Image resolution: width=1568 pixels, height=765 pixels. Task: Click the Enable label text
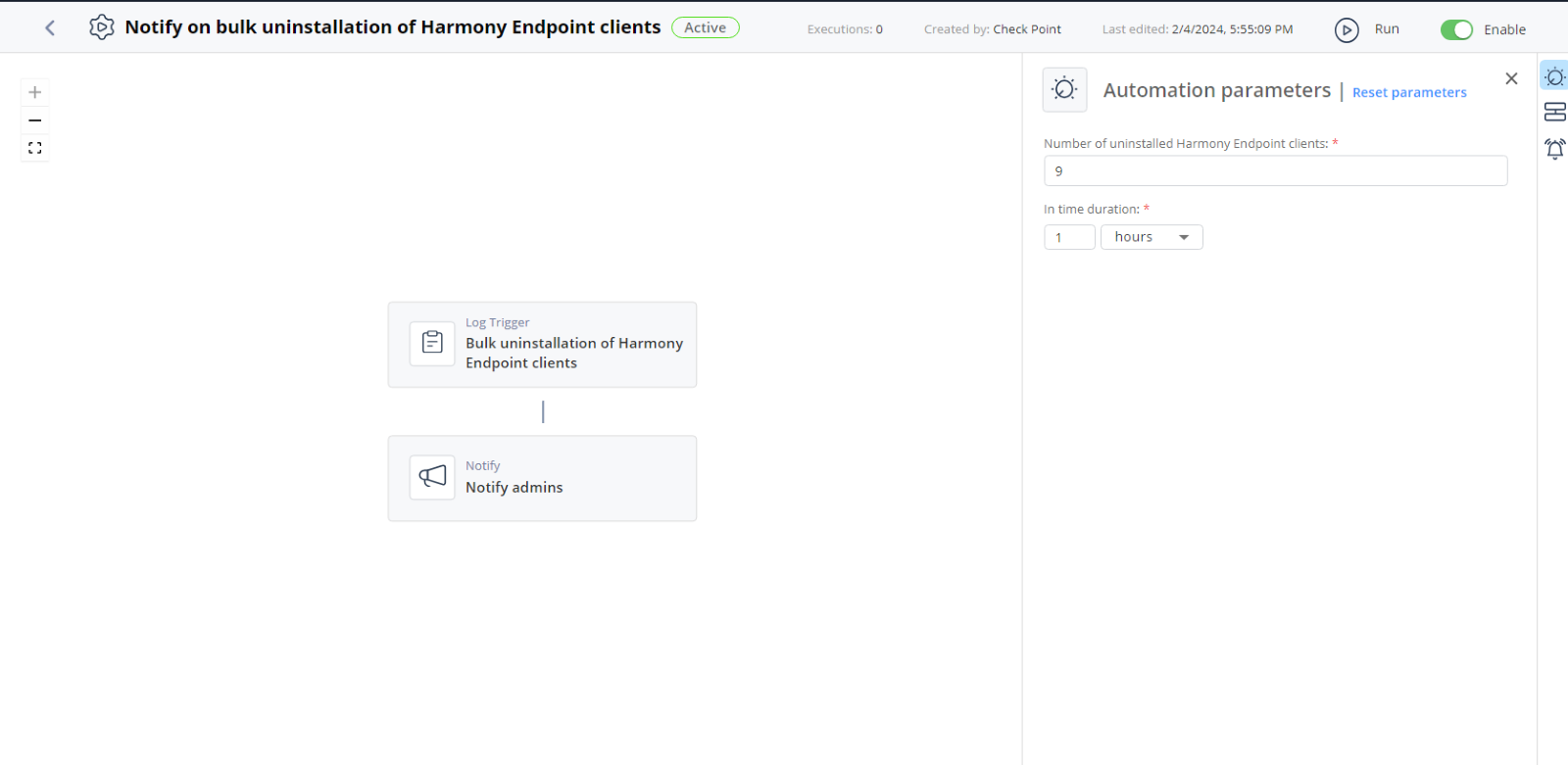pyautogui.click(x=1504, y=29)
